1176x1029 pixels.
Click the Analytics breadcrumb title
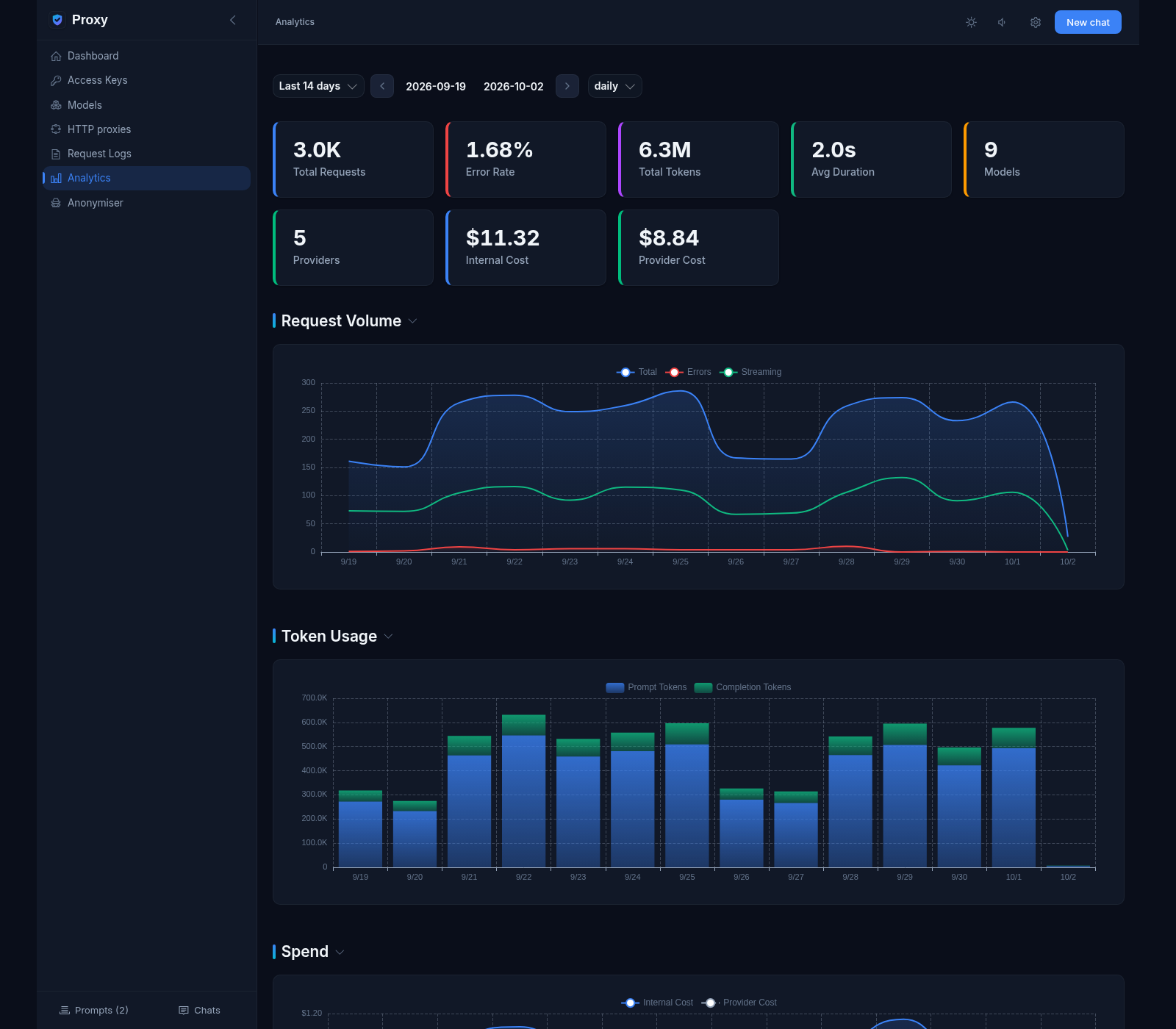295,22
